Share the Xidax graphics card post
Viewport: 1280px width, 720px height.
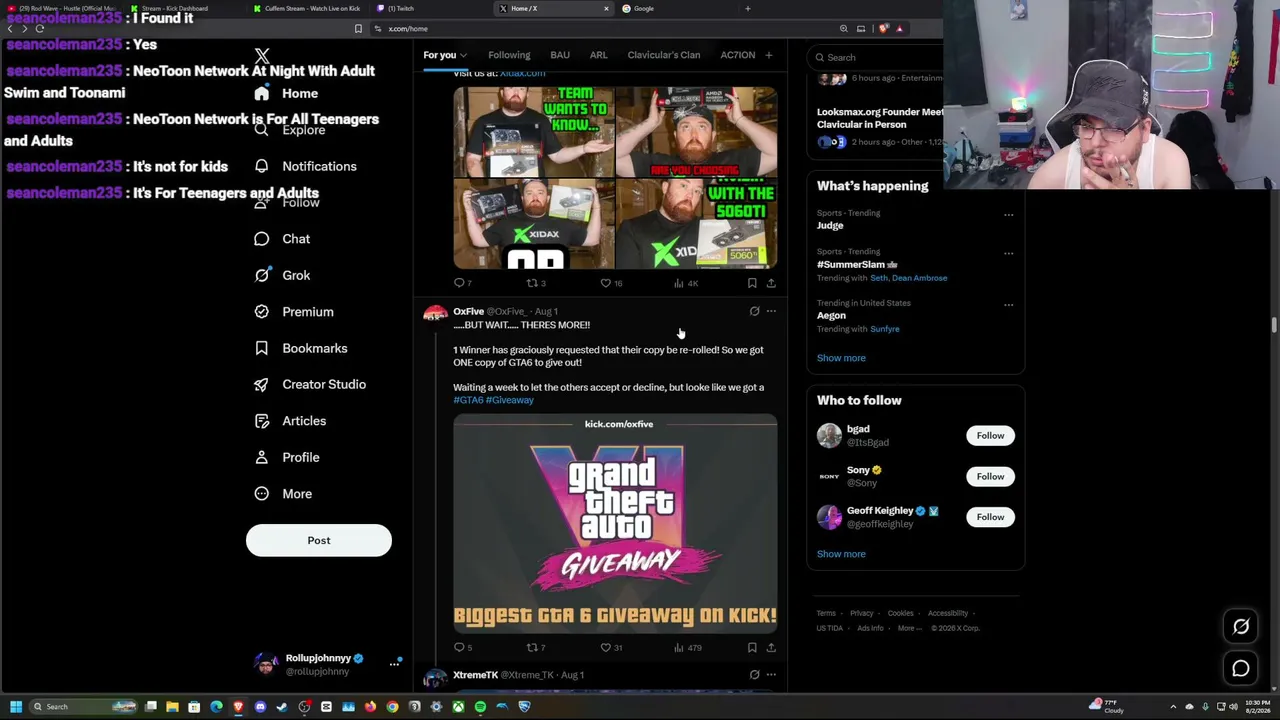tap(770, 283)
